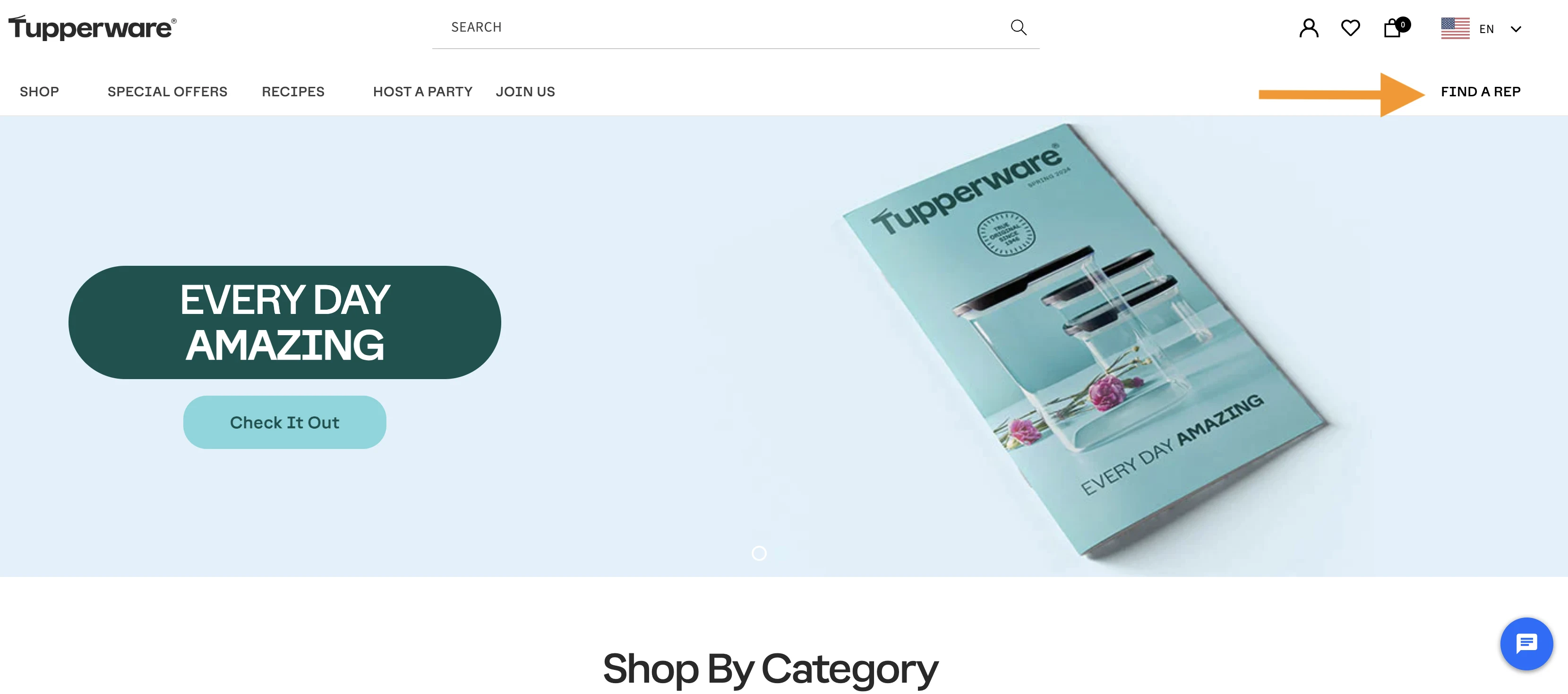Expand the SPECIAL OFFERS menu

point(167,91)
